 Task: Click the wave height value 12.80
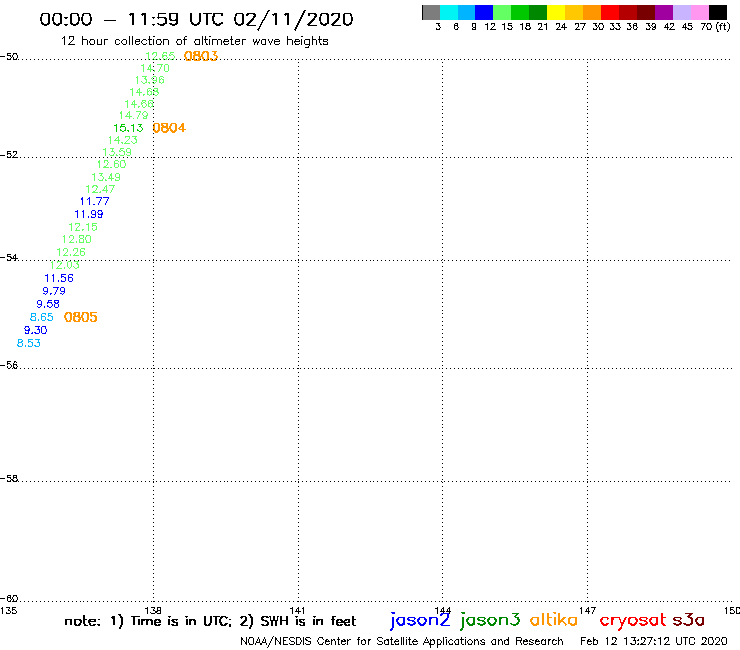(77, 239)
